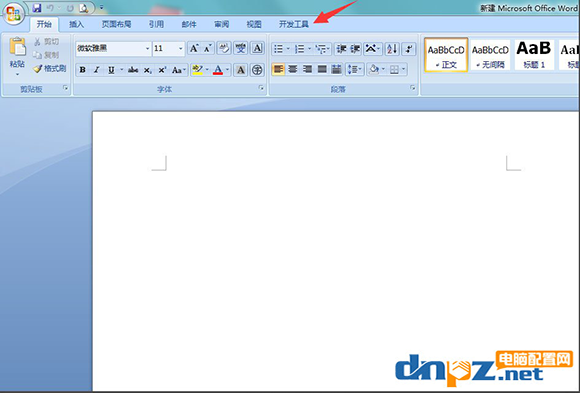Click the 粘贴 paste button
The width and height of the screenshot is (580, 393).
point(17,56)
